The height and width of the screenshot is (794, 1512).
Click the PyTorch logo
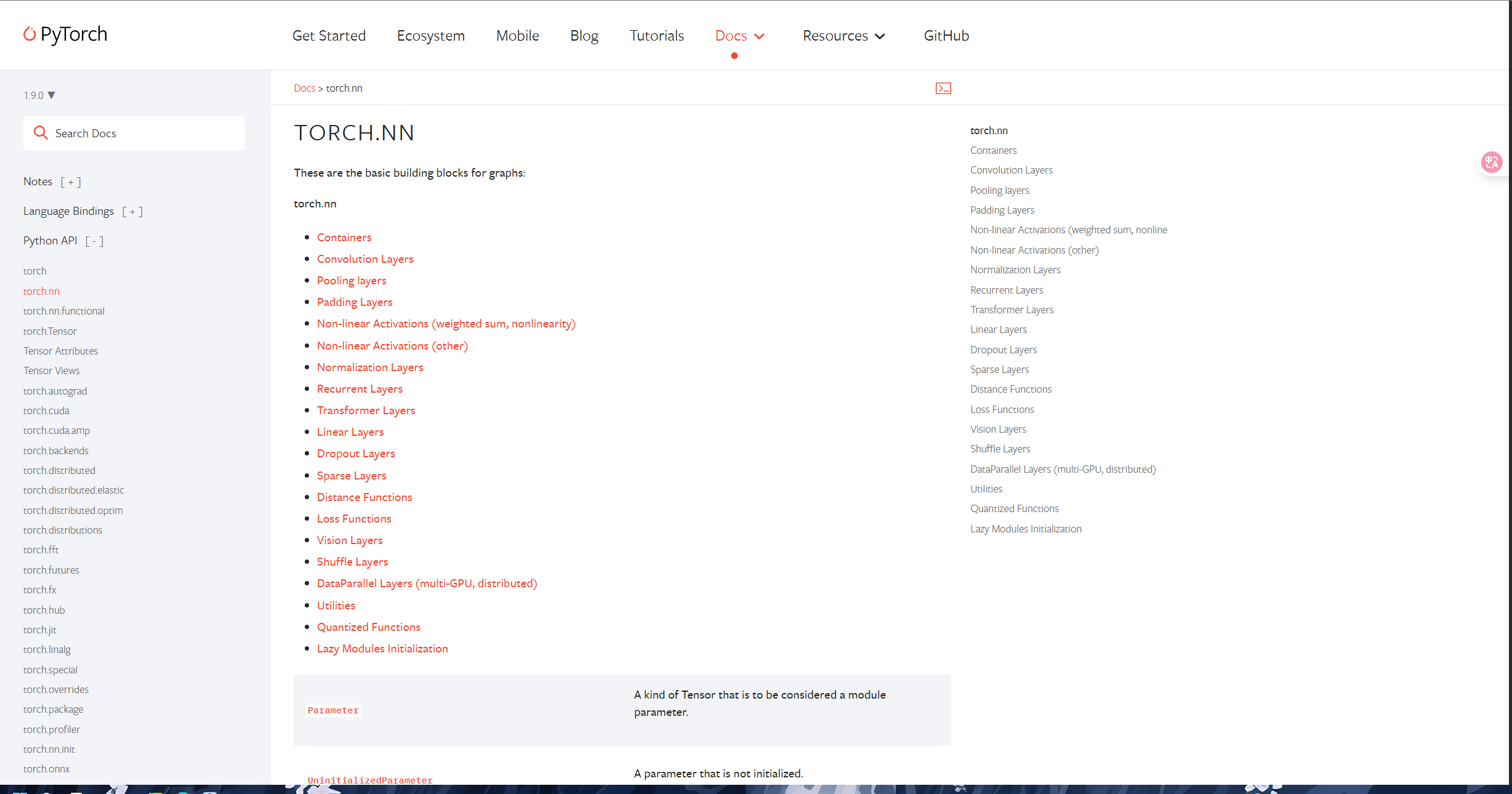pyautogui.click(x=65, y=34)
